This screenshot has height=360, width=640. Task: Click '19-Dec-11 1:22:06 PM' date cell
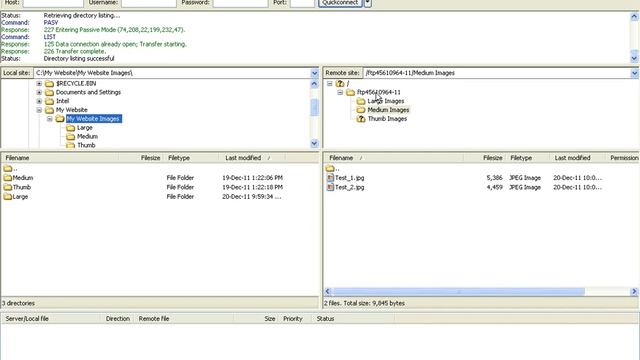click(252, 178)
